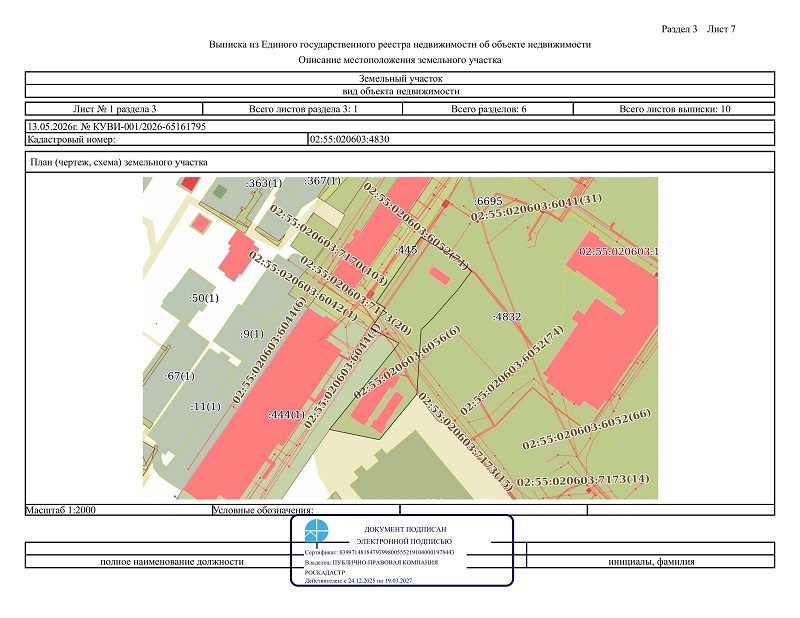This screenshot has width=800, height=618.
Task: Click the map label "02:55:020603:6042(1)"
Action: click(303, 286)
